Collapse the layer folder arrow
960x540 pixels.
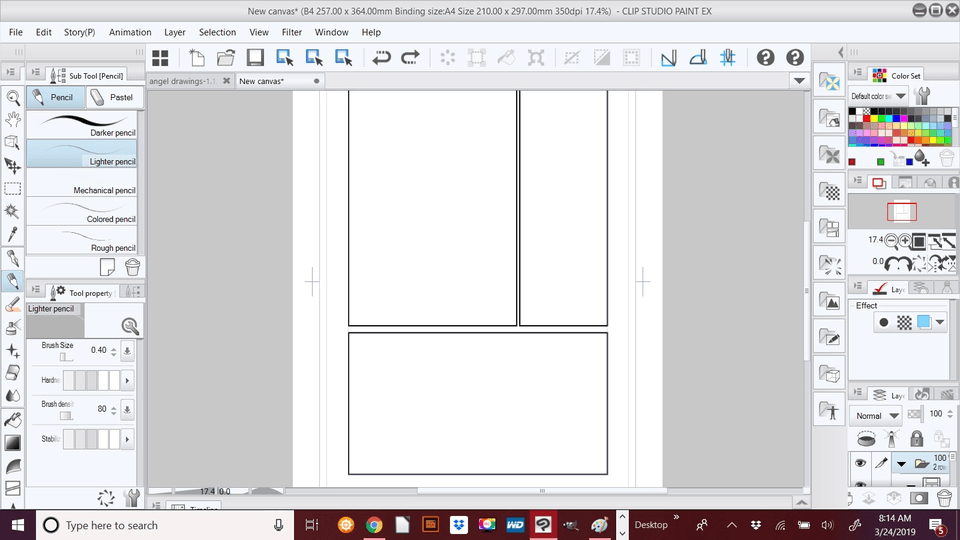click(900, 464)
